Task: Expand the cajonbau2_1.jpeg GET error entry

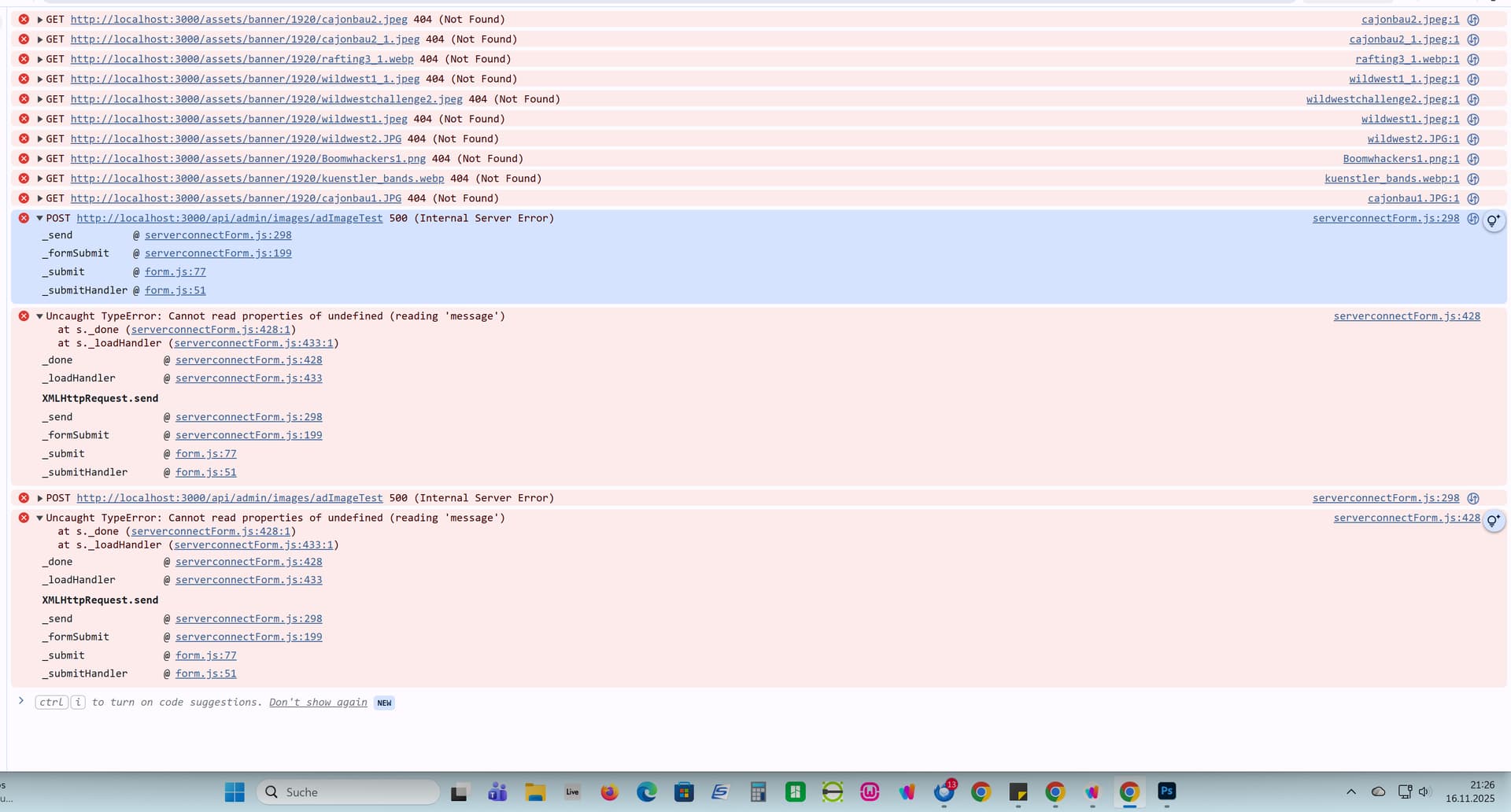Action: [x=39, y=39]
